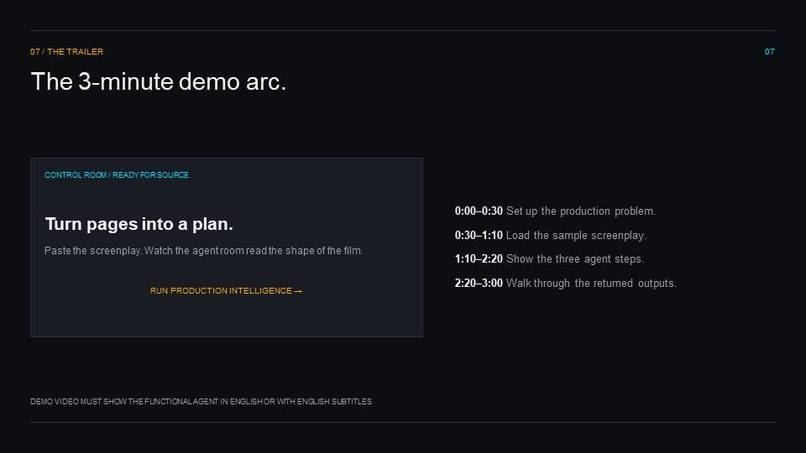Viewport: 806px width, 453px height.
Task: Click the '0:00–0:30 Set up the production problem' row
Action: [555, 211]
